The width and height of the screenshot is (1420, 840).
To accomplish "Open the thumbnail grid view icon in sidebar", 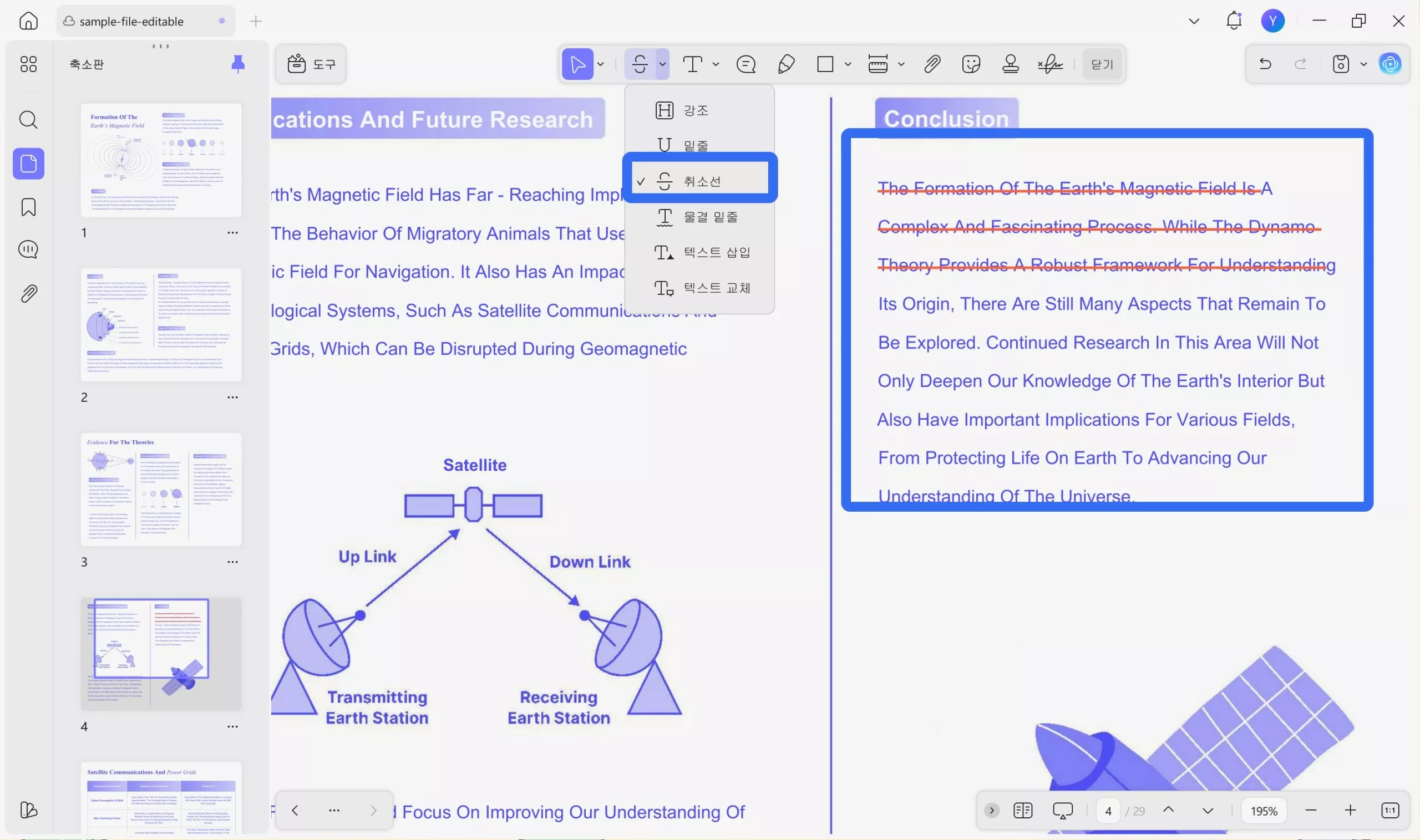I will coord(28,64).
